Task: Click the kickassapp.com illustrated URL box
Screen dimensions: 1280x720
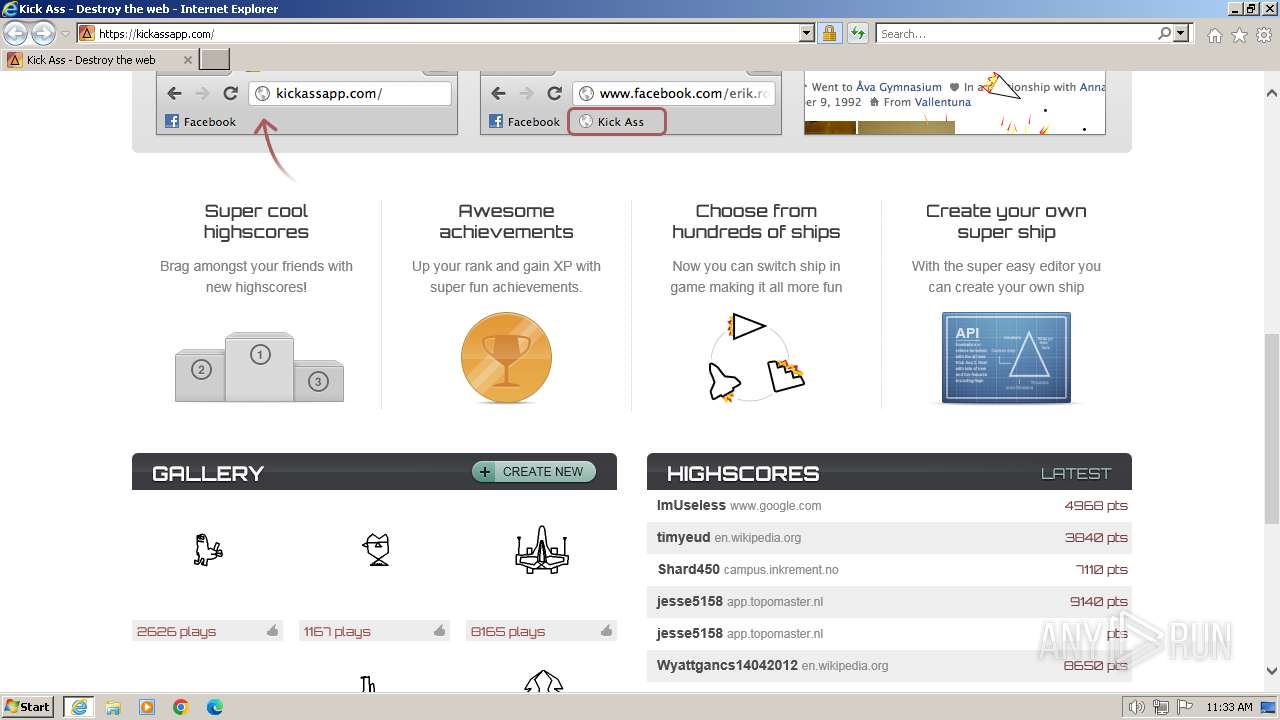Action: [350, 93]
